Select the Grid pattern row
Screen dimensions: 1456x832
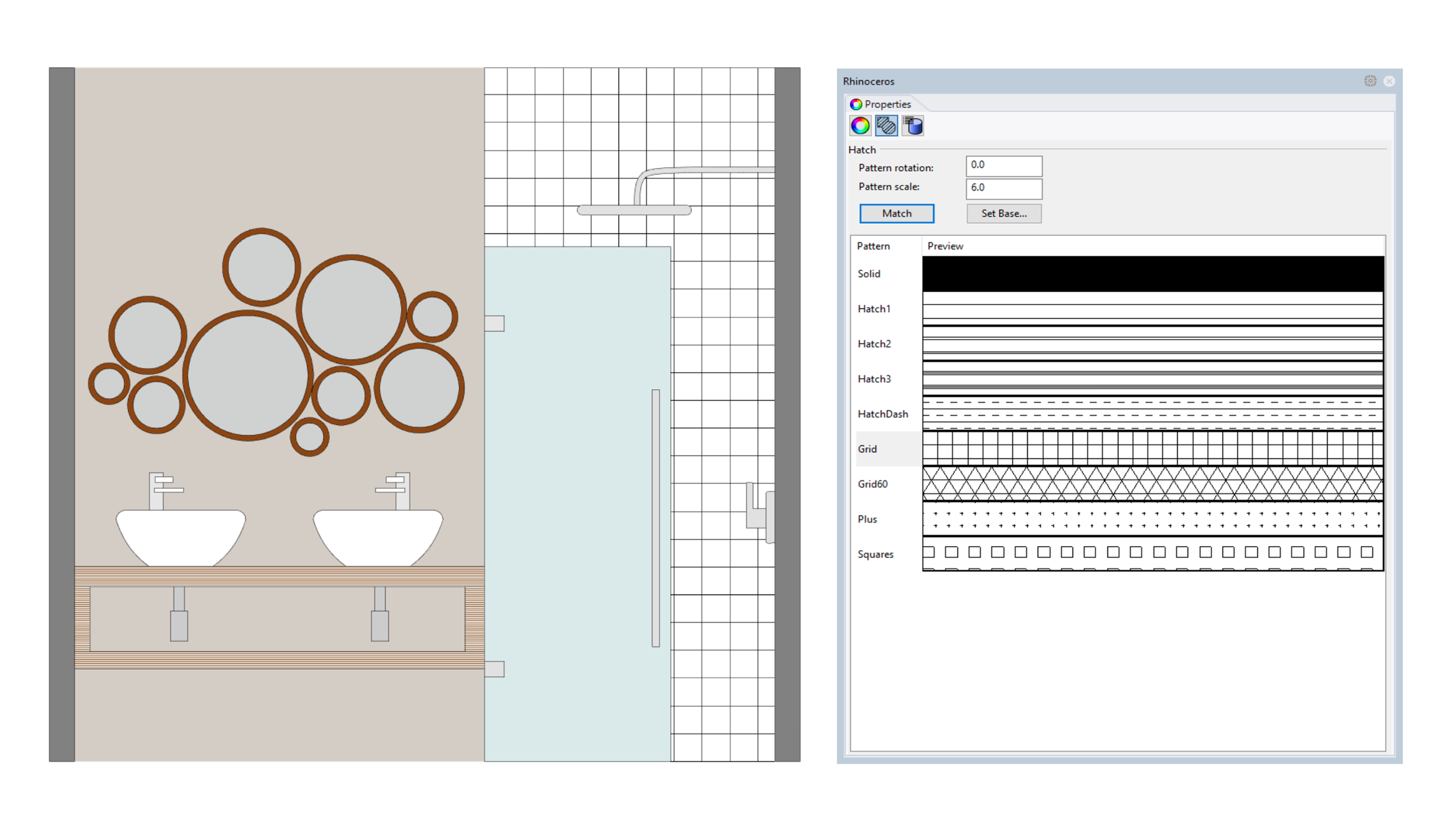pos(867,449)
